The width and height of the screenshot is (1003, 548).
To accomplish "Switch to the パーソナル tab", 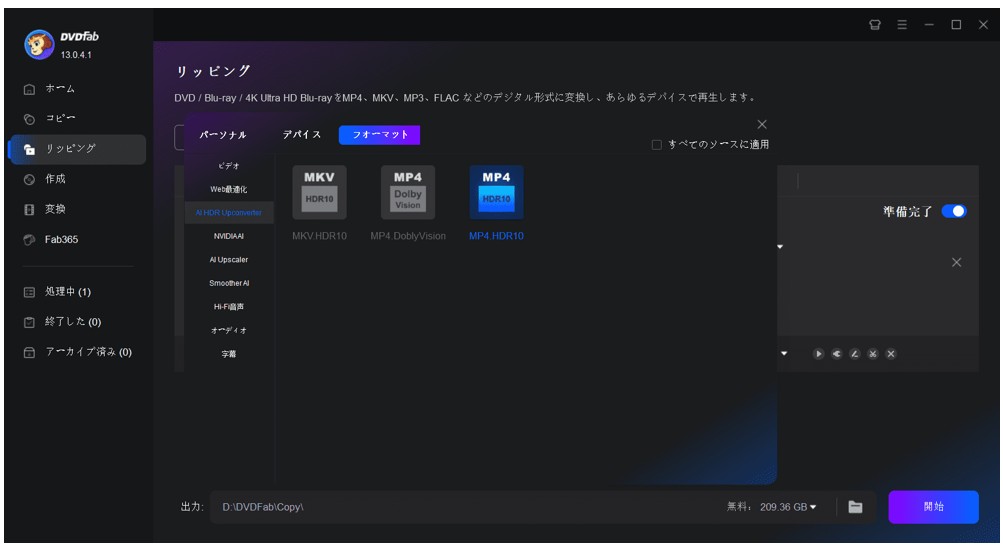I will tap(223, 135).
